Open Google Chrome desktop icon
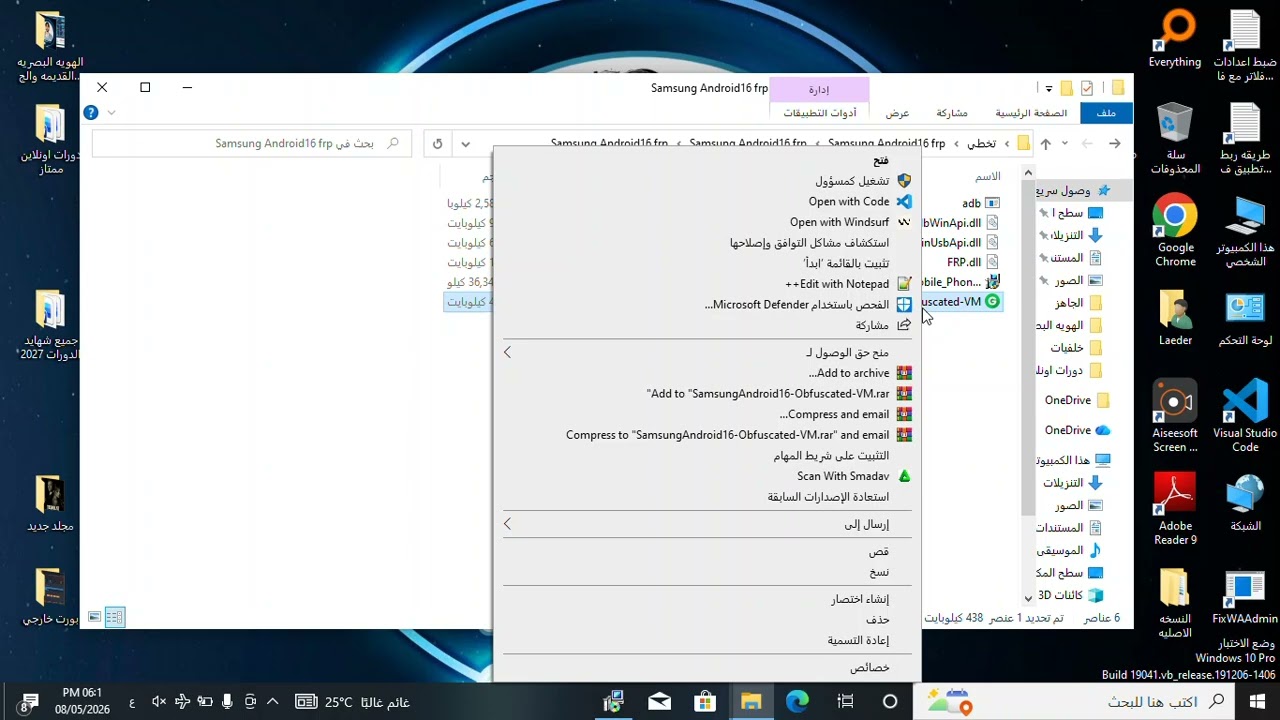Screen dimensions: 1280x720 click(1175, 232)
